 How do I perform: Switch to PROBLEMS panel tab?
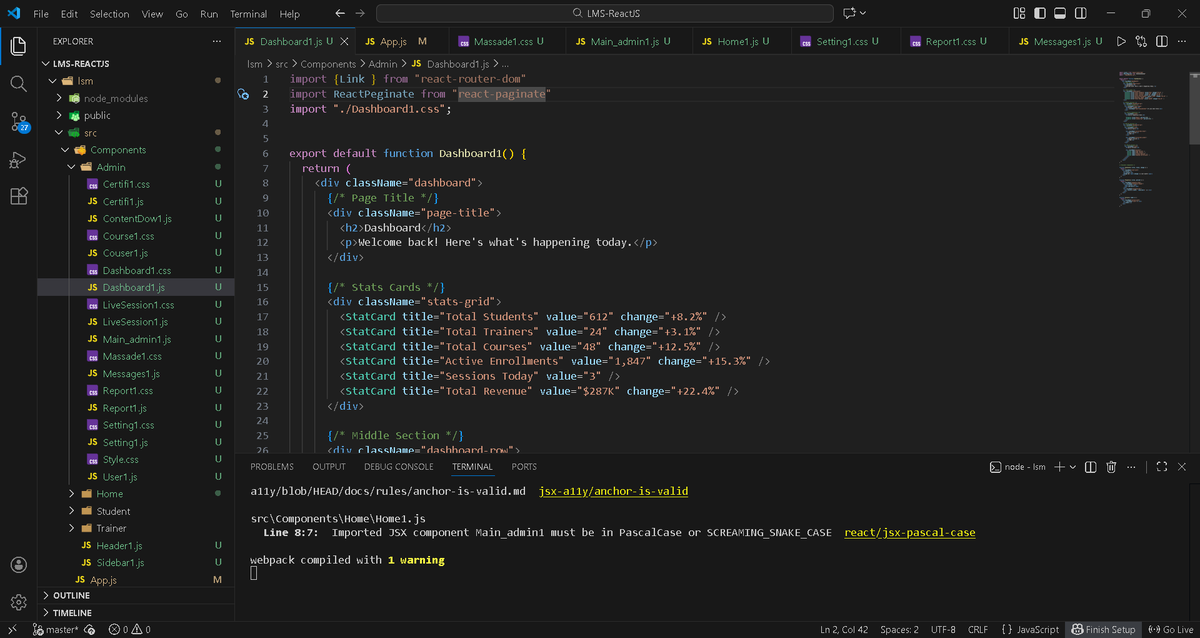[272, 467]
